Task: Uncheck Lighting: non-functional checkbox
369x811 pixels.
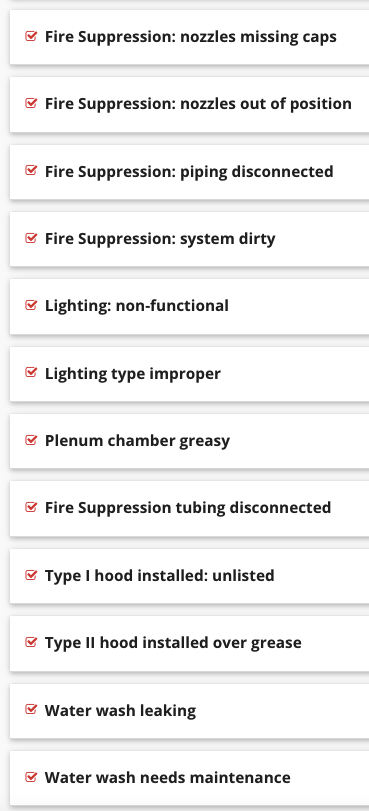Action: tap(32, 305)
